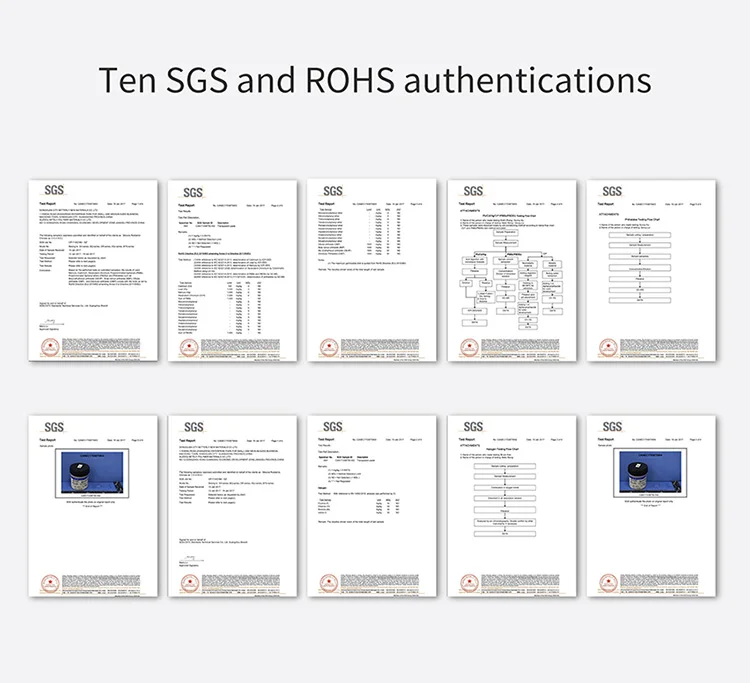The height and width of the screenshot is (683, 750).
Task: Click the "Ten SGS and ROHS authentications" heading
Action: (x=375, y=79)
